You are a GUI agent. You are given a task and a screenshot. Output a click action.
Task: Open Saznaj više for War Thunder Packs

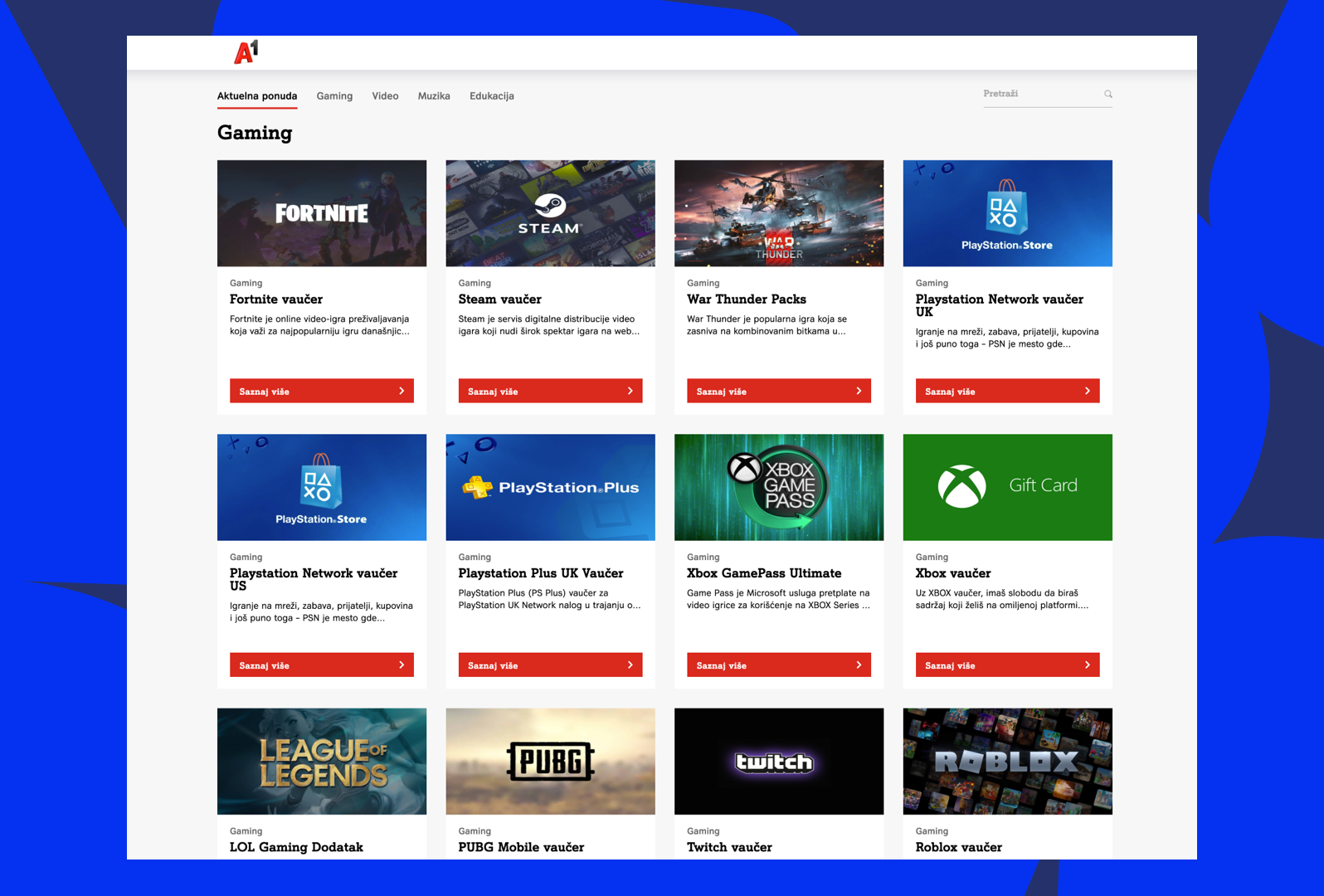pos(779,391)
